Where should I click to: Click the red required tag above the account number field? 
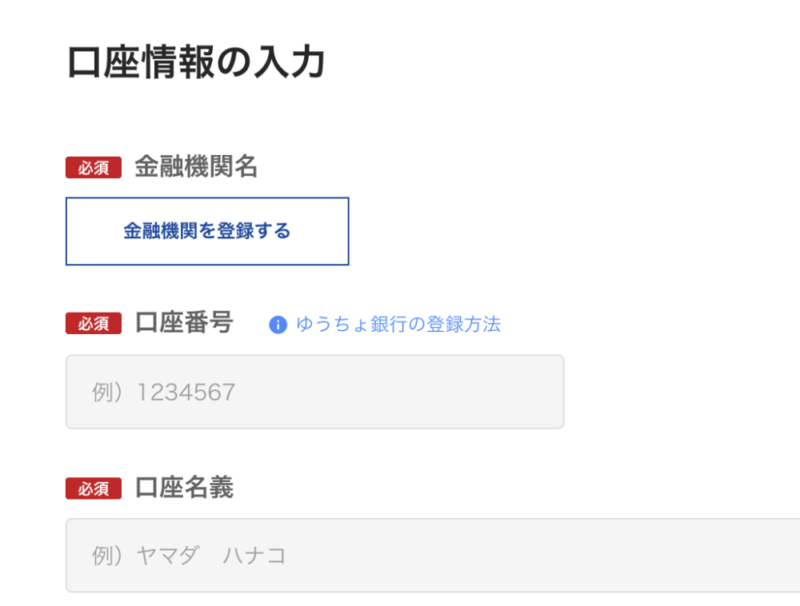coord(93,324)
